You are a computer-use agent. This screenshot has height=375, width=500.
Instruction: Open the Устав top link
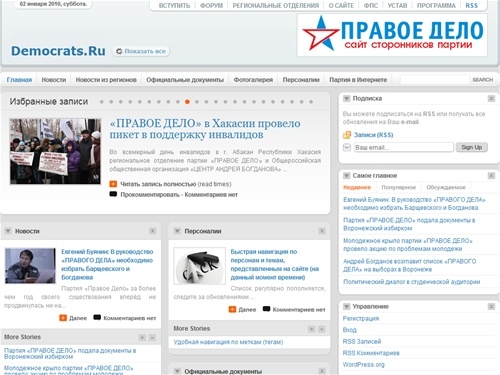coord(397,6)
